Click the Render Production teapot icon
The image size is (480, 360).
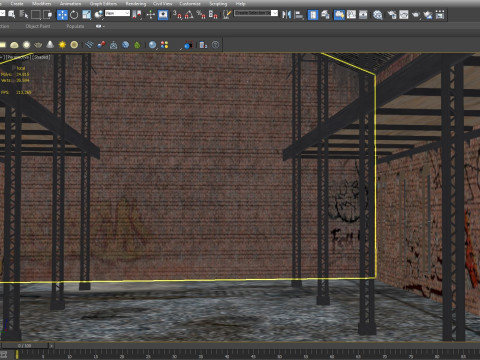(416, 15)
